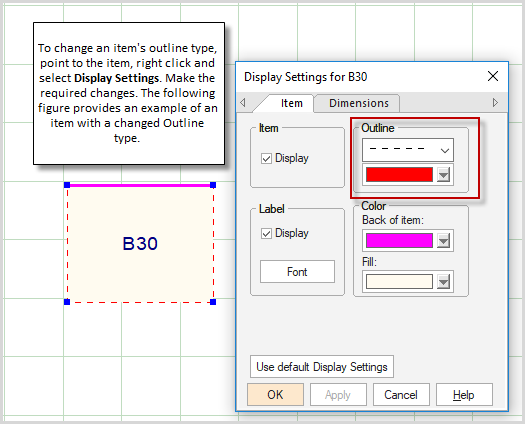This screenshot has height=424, width=525.
Task: Toggle the Item Display checkbox
Action: point(266,158)
